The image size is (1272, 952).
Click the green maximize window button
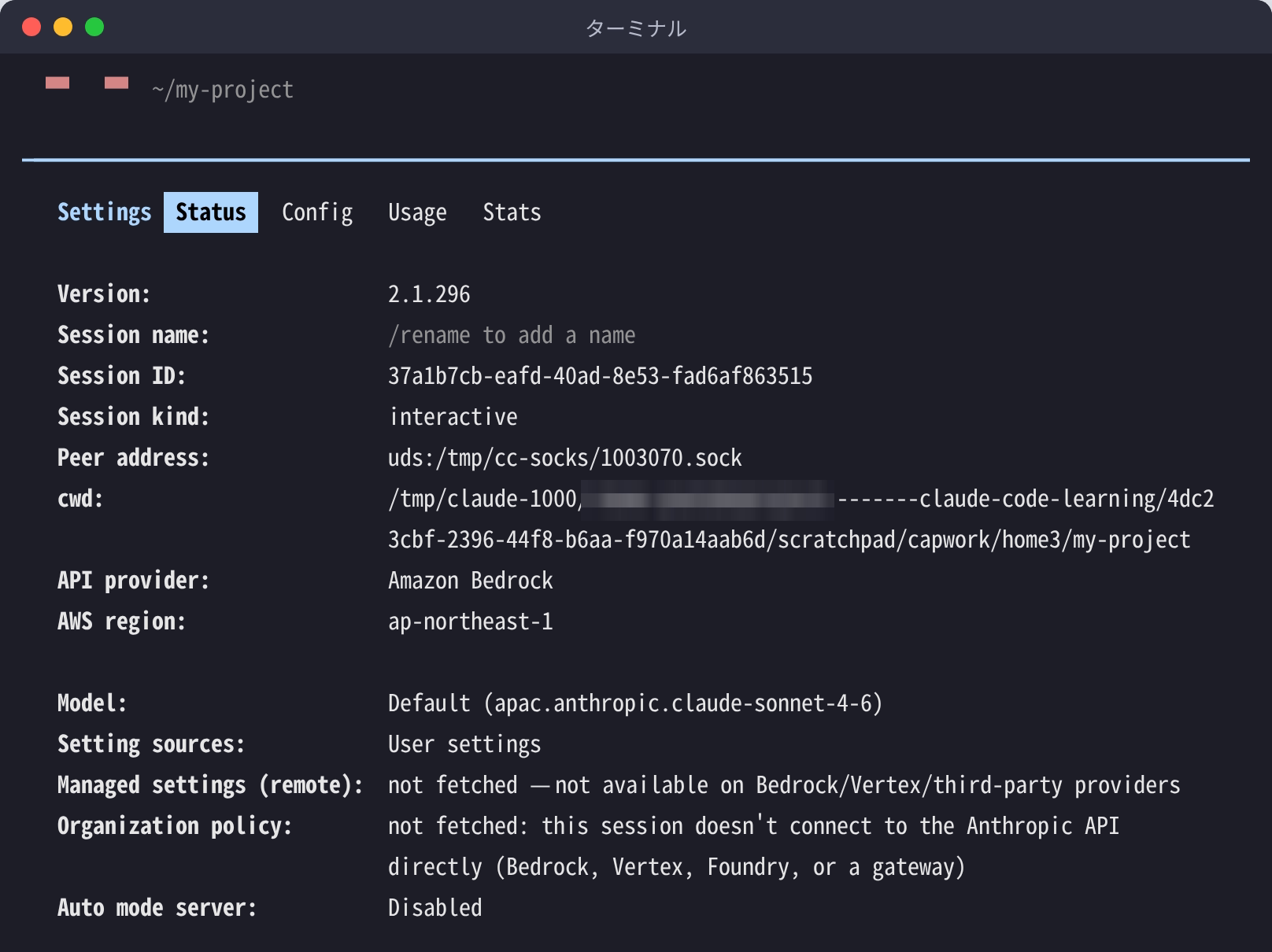click(94, 27)
